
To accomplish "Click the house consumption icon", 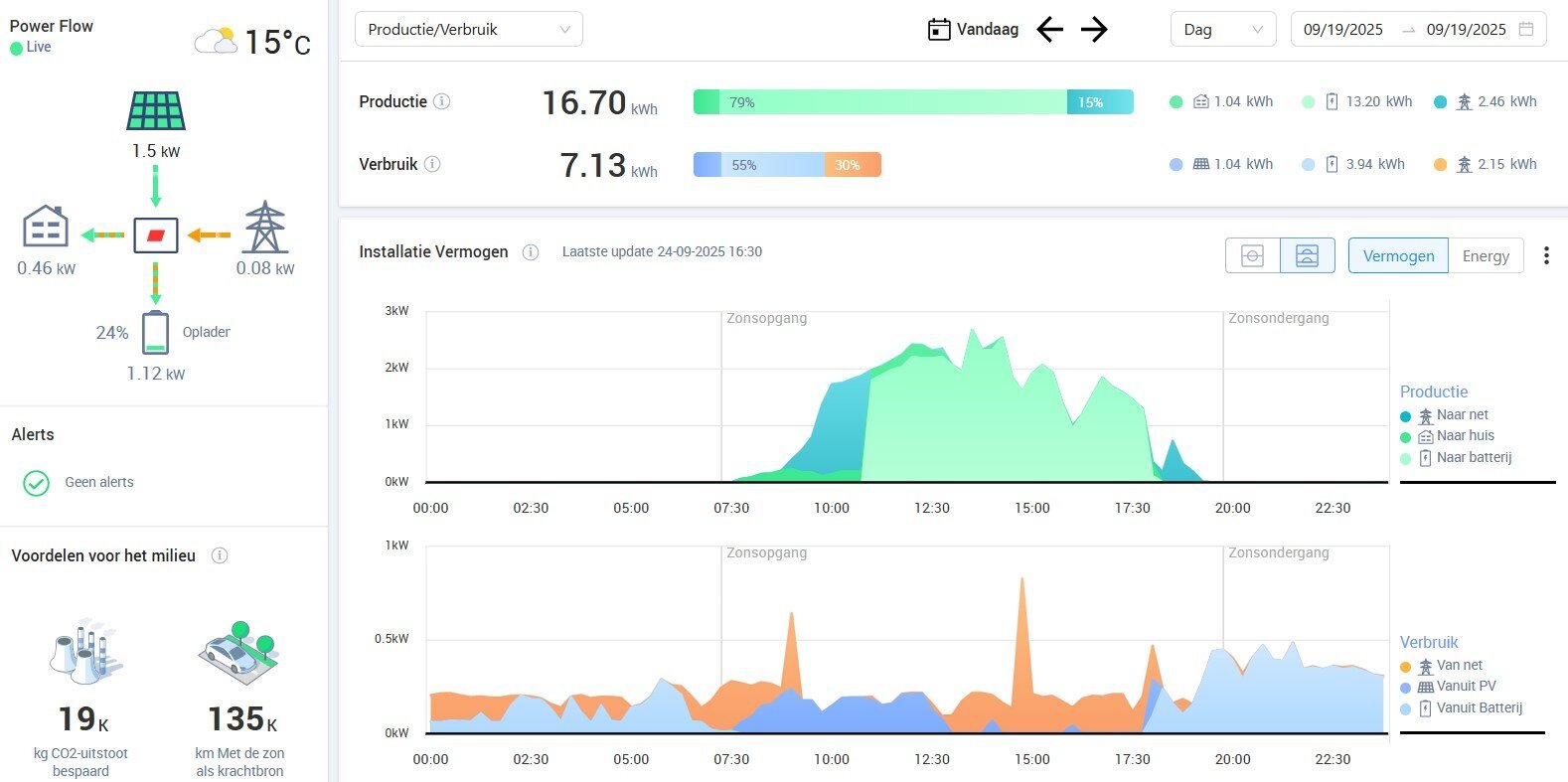I will pos(46,227).
